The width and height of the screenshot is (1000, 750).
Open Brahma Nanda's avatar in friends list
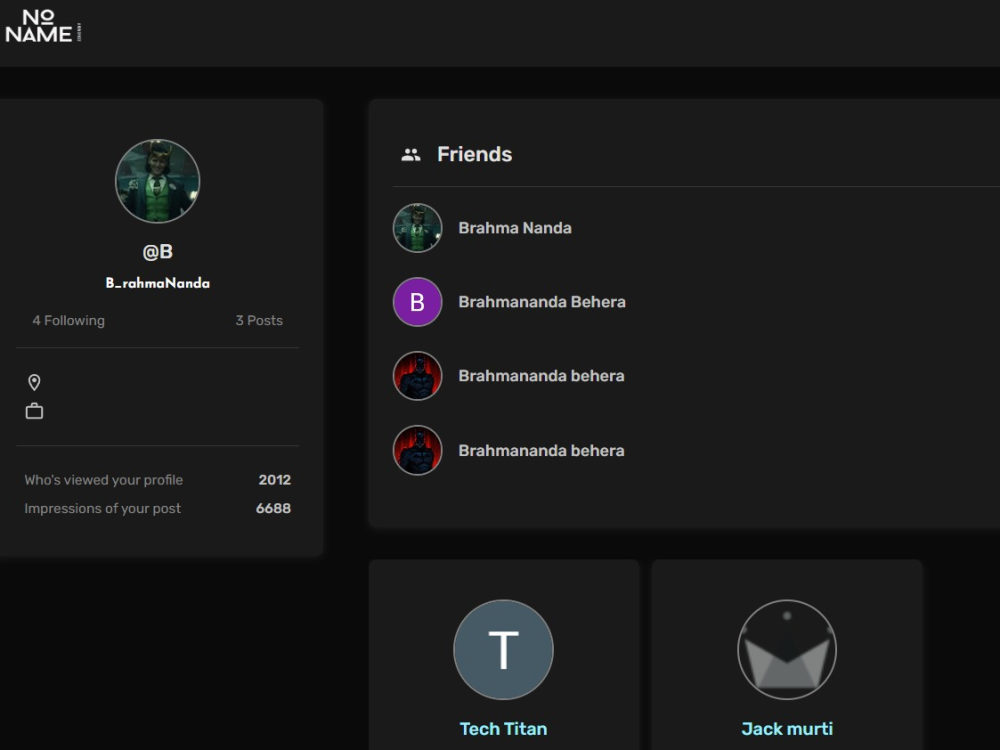(417, 228)
